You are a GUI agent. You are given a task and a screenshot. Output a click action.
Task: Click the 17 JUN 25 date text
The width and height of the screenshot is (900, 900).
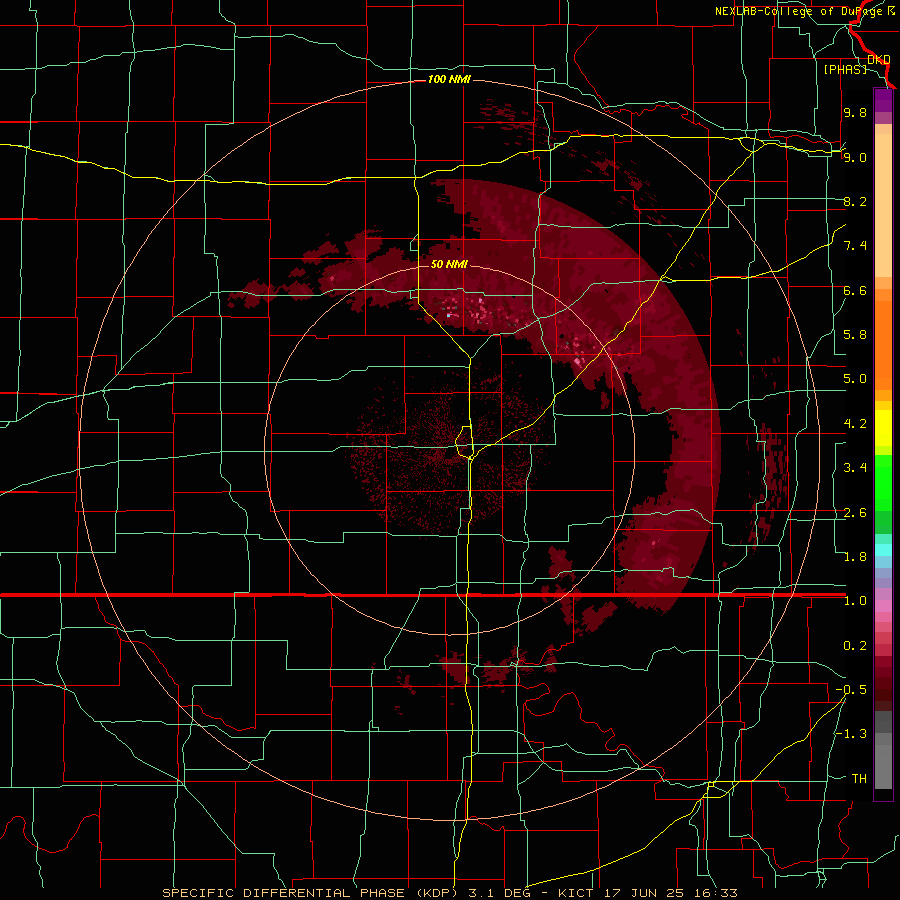pos(643,893)
